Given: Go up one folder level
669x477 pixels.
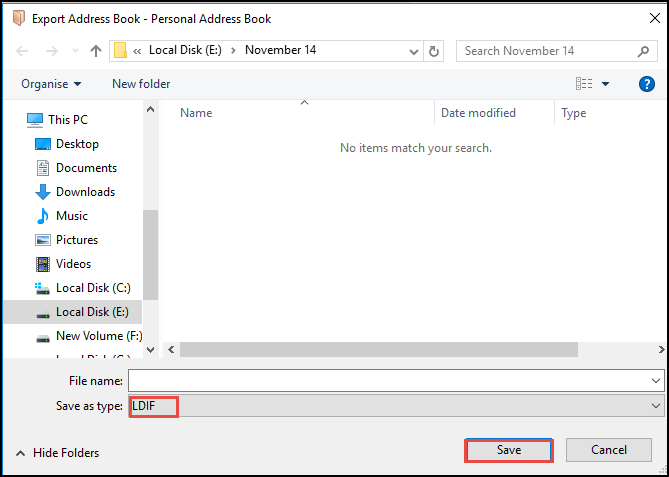Looking at the screenshot, I should pyautogui.click(x=96, y=51).
